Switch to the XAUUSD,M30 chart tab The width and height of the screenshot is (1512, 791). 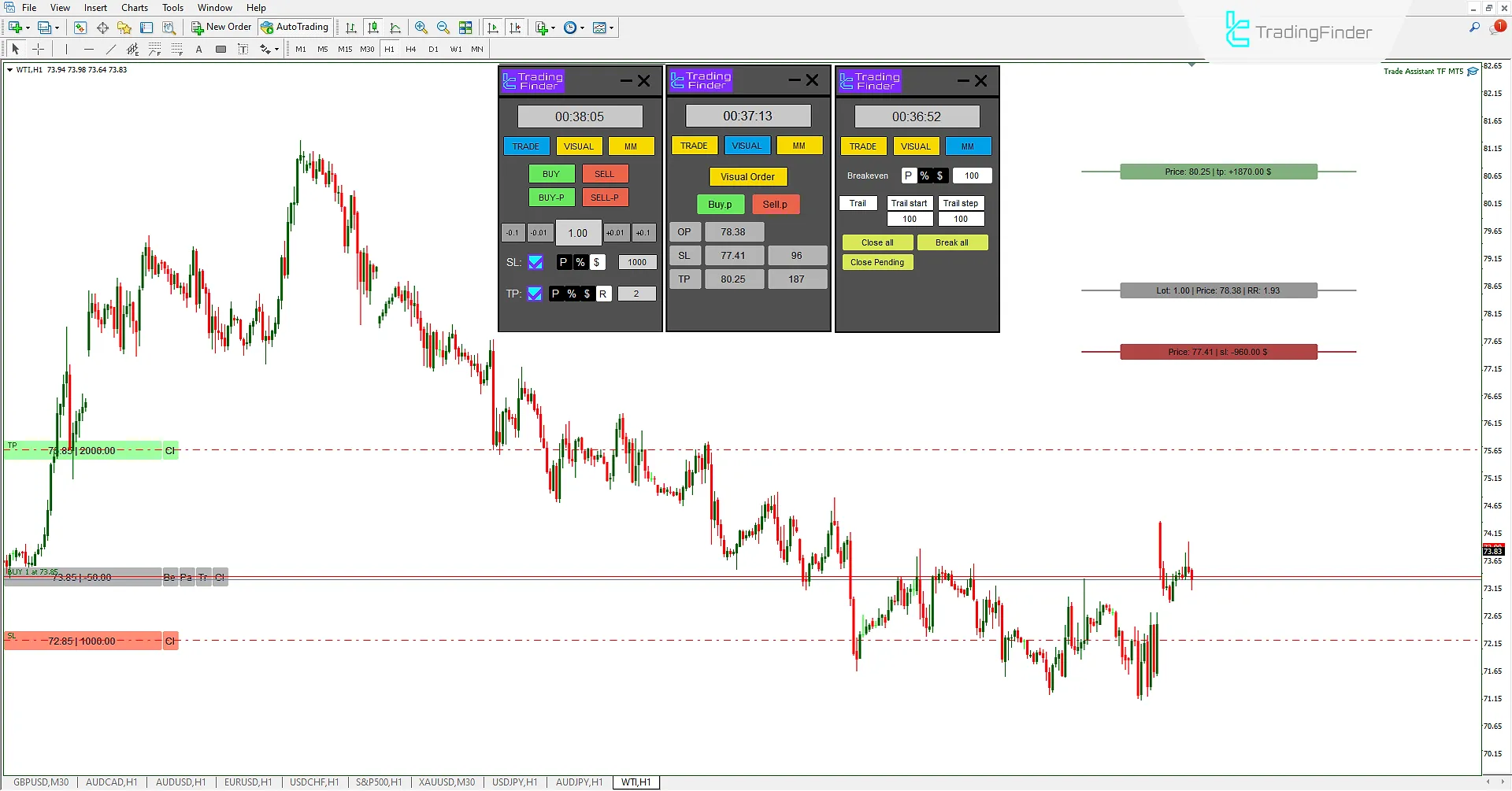447,782
